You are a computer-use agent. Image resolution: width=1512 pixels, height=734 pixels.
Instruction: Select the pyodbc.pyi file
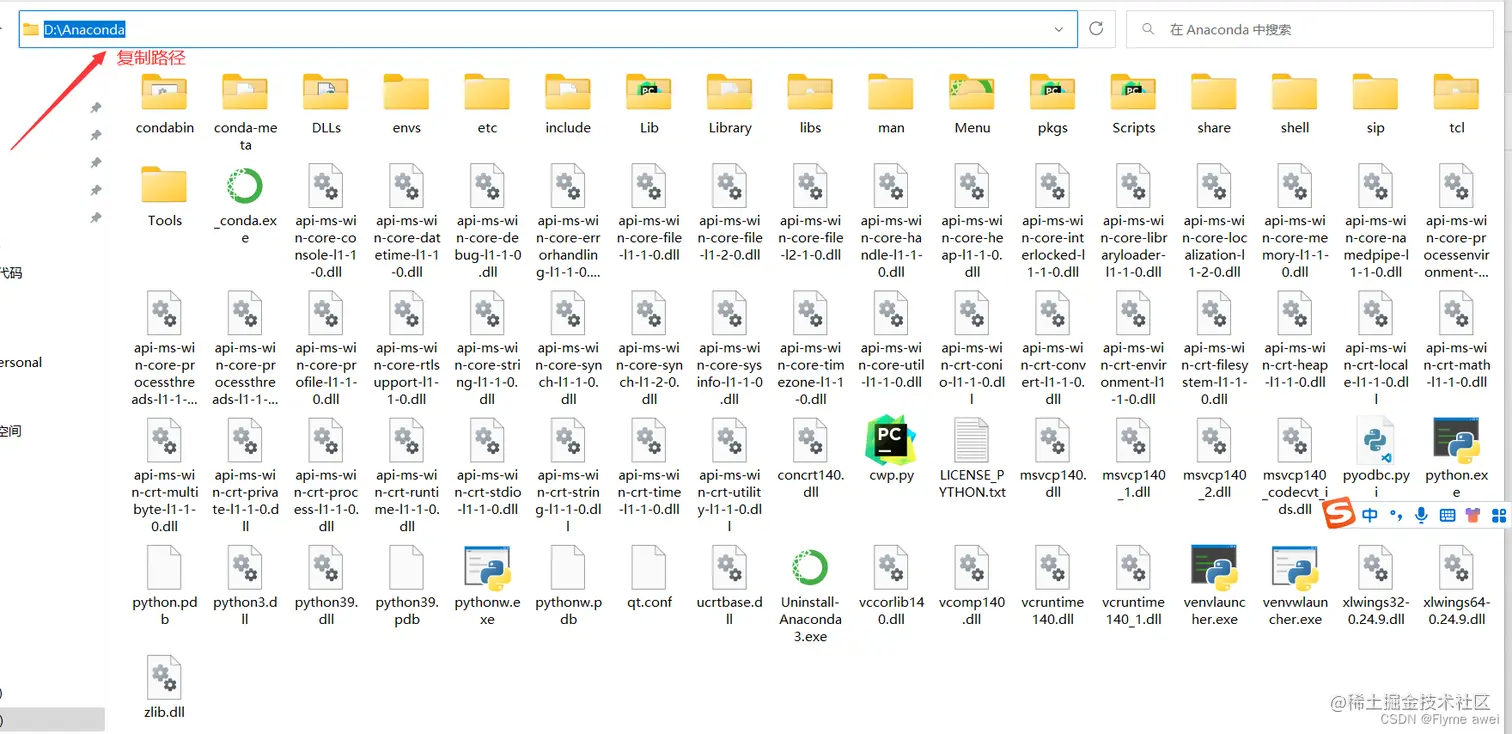tap(1376, 459)
